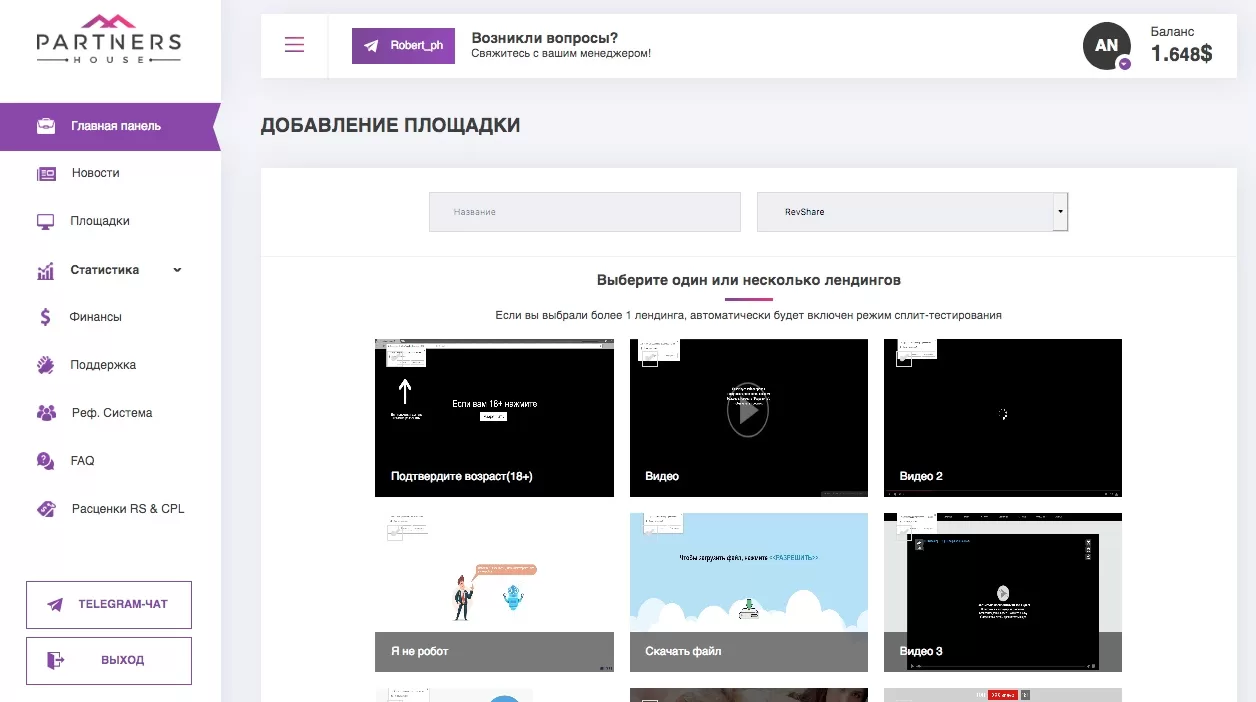
Task: Click the dollar icon beside Финансы
Action: (x=46, y=317)
